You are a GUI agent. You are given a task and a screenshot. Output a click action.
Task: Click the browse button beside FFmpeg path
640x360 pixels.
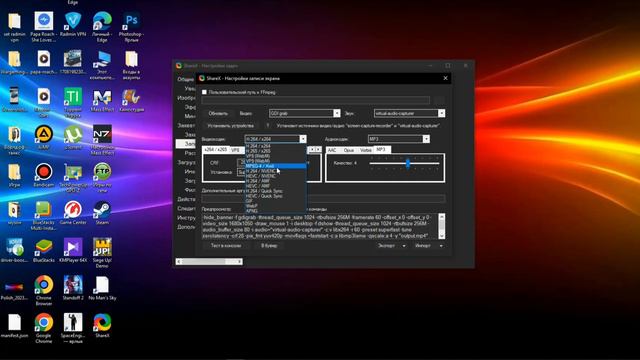point(439,100)
